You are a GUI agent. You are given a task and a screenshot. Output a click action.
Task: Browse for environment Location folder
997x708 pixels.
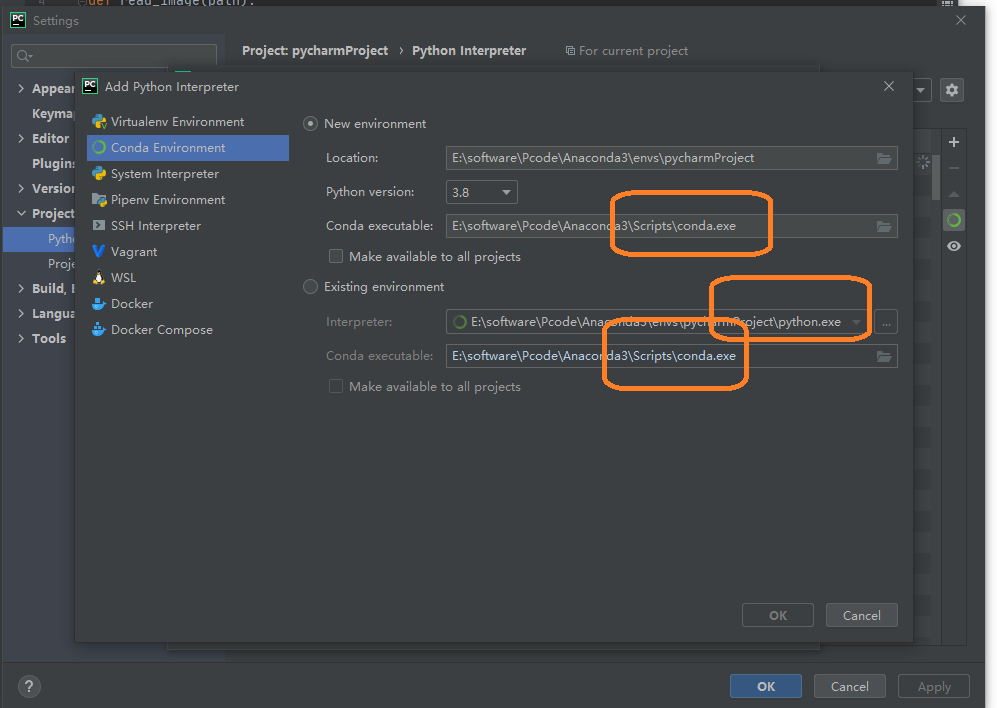884,158
